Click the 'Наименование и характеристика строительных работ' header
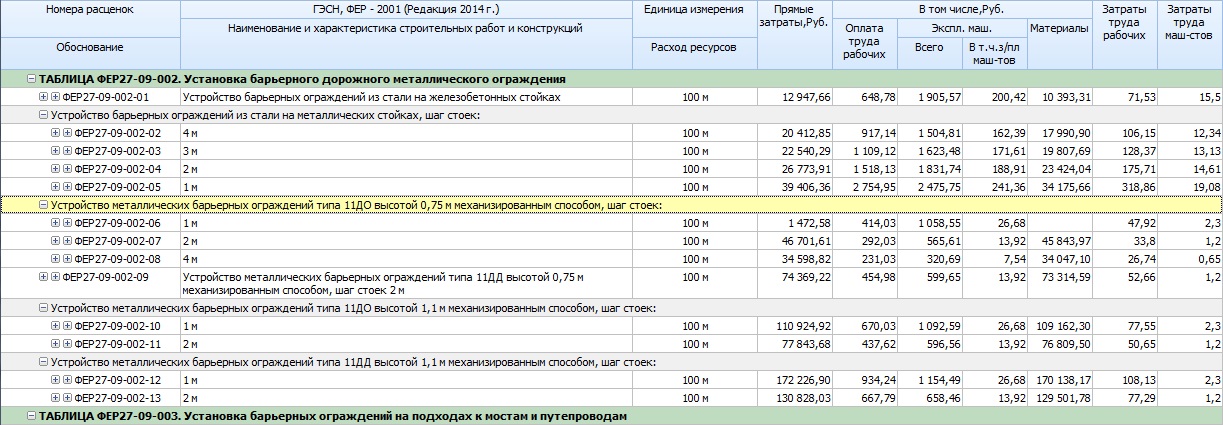Screen dimensions: 1223x425 tap(406, 28)
